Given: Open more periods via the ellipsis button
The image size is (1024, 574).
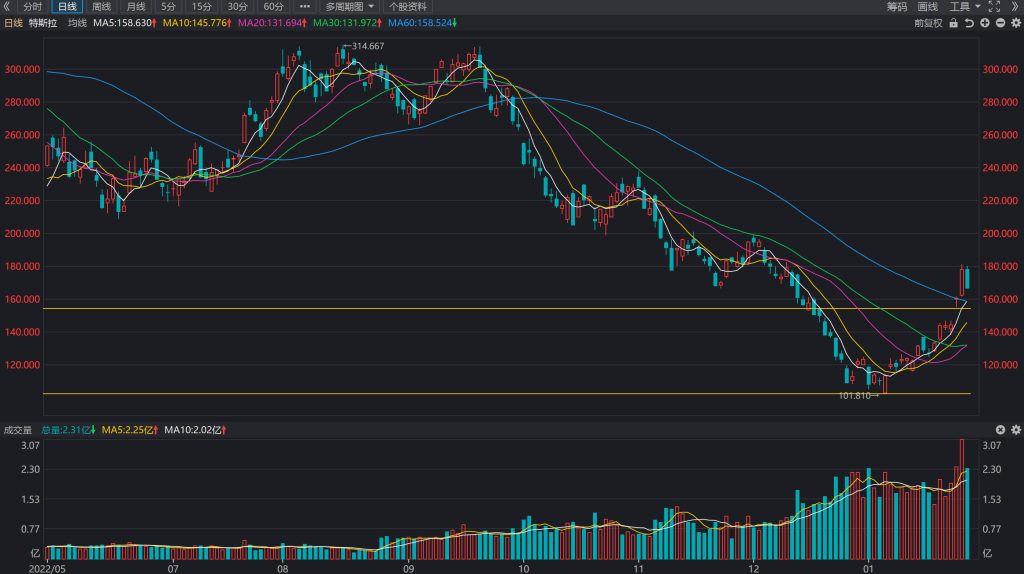Looking at the screenshot, I should (x=304, y=7).
